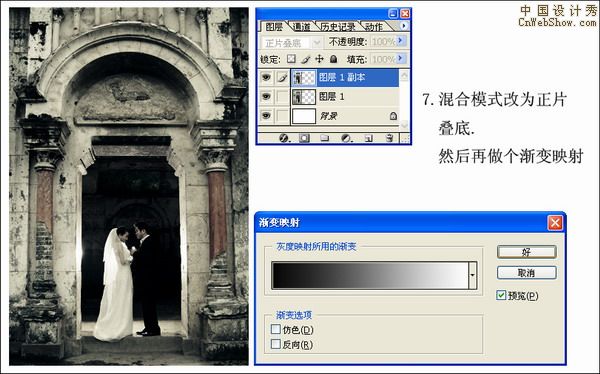Open the 正片叠底 blend mode dropdown
This screenshot has width=600, height=374.
292,43
